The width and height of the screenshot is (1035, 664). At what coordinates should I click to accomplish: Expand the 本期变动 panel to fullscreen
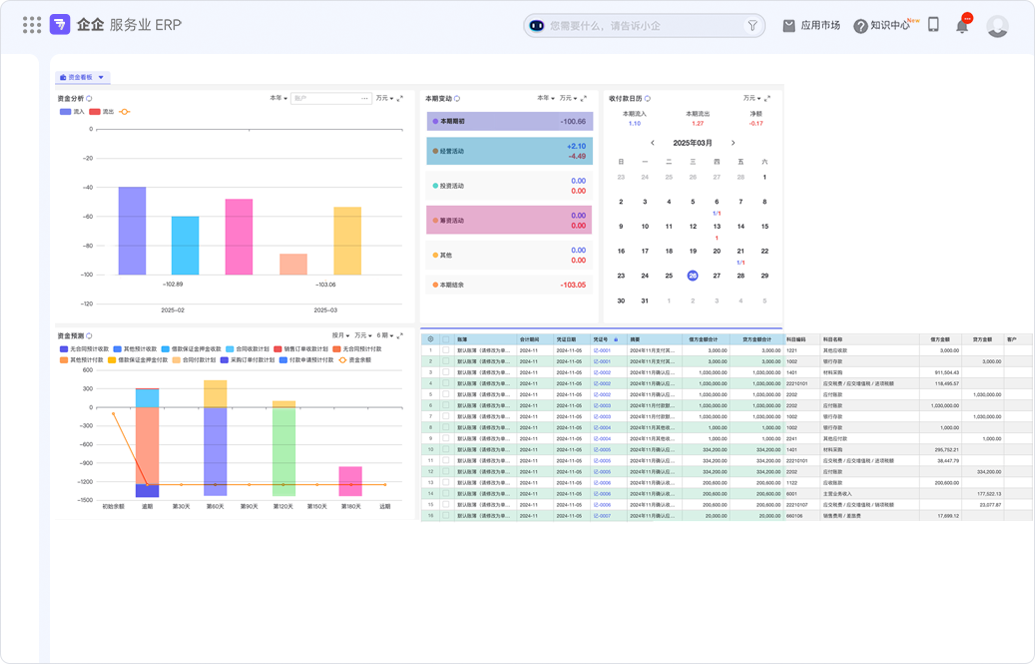coord(584,98)
